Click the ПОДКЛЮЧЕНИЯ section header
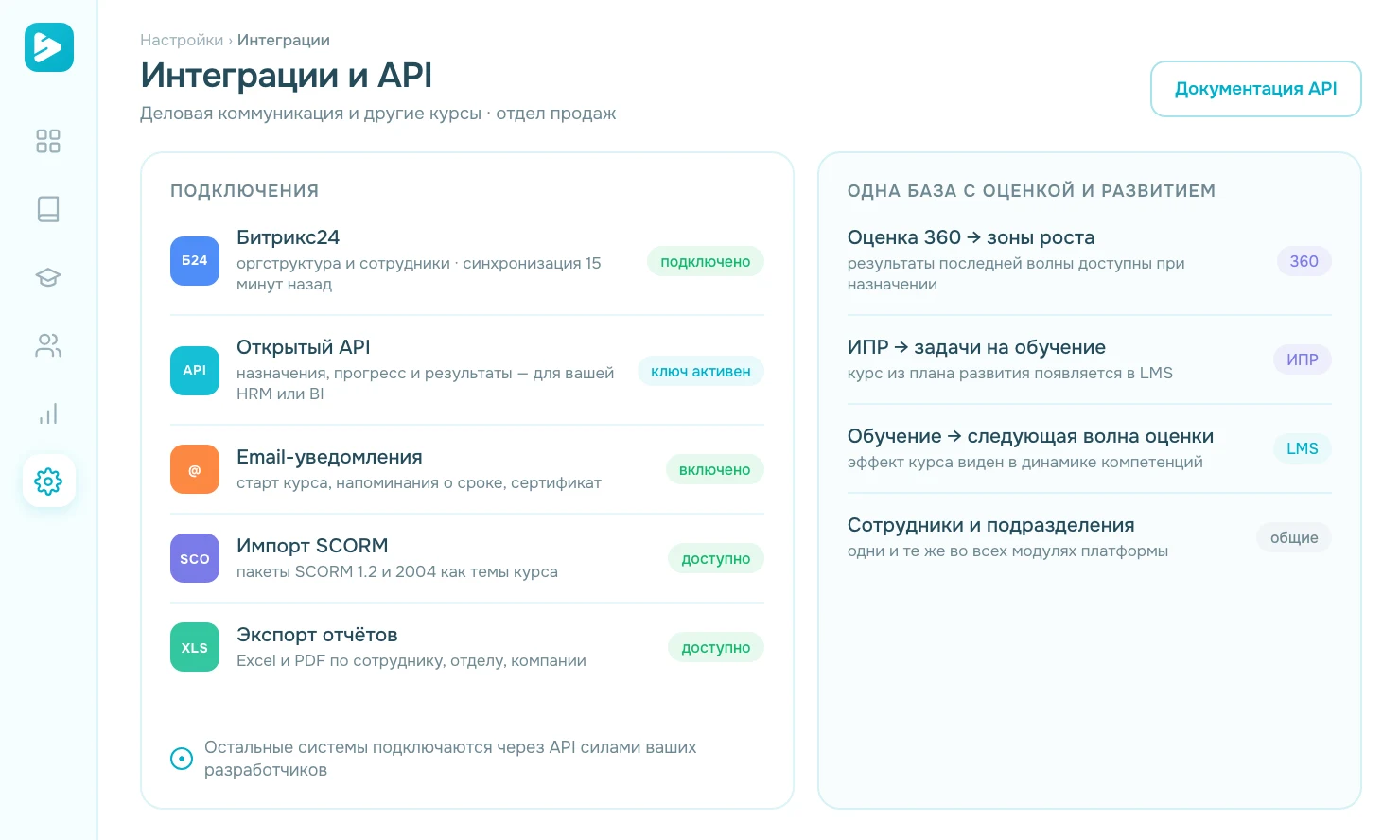The width and height of the screenshot is (1400, 840). [x=244, y=191]
